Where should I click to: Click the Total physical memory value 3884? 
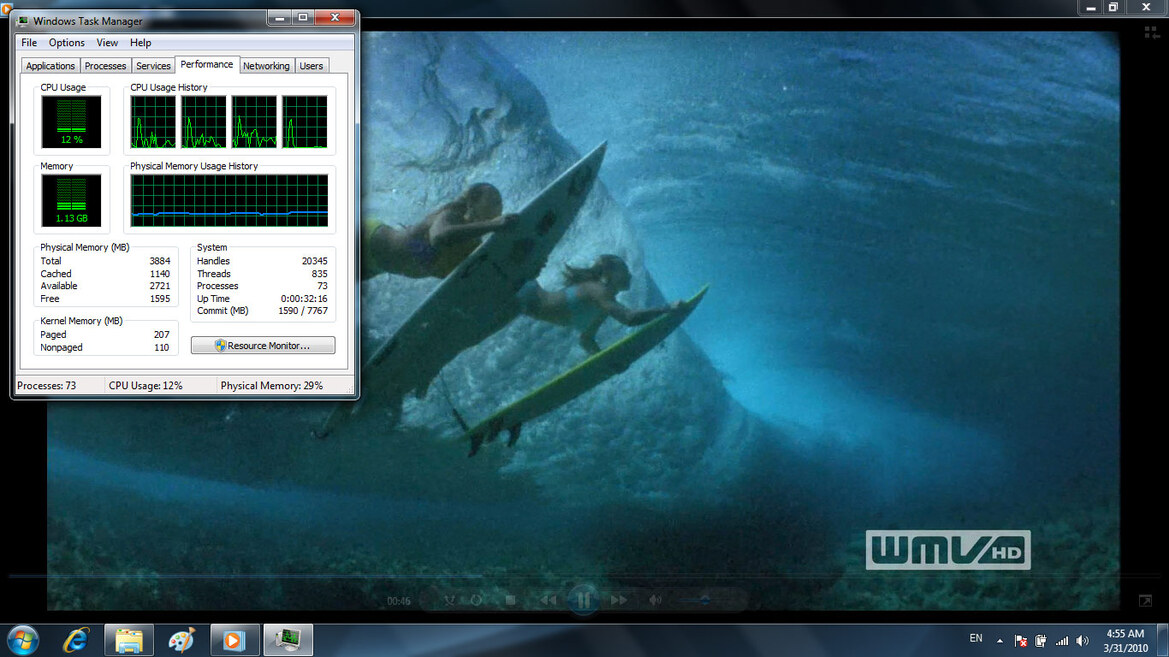click(160, 261)
